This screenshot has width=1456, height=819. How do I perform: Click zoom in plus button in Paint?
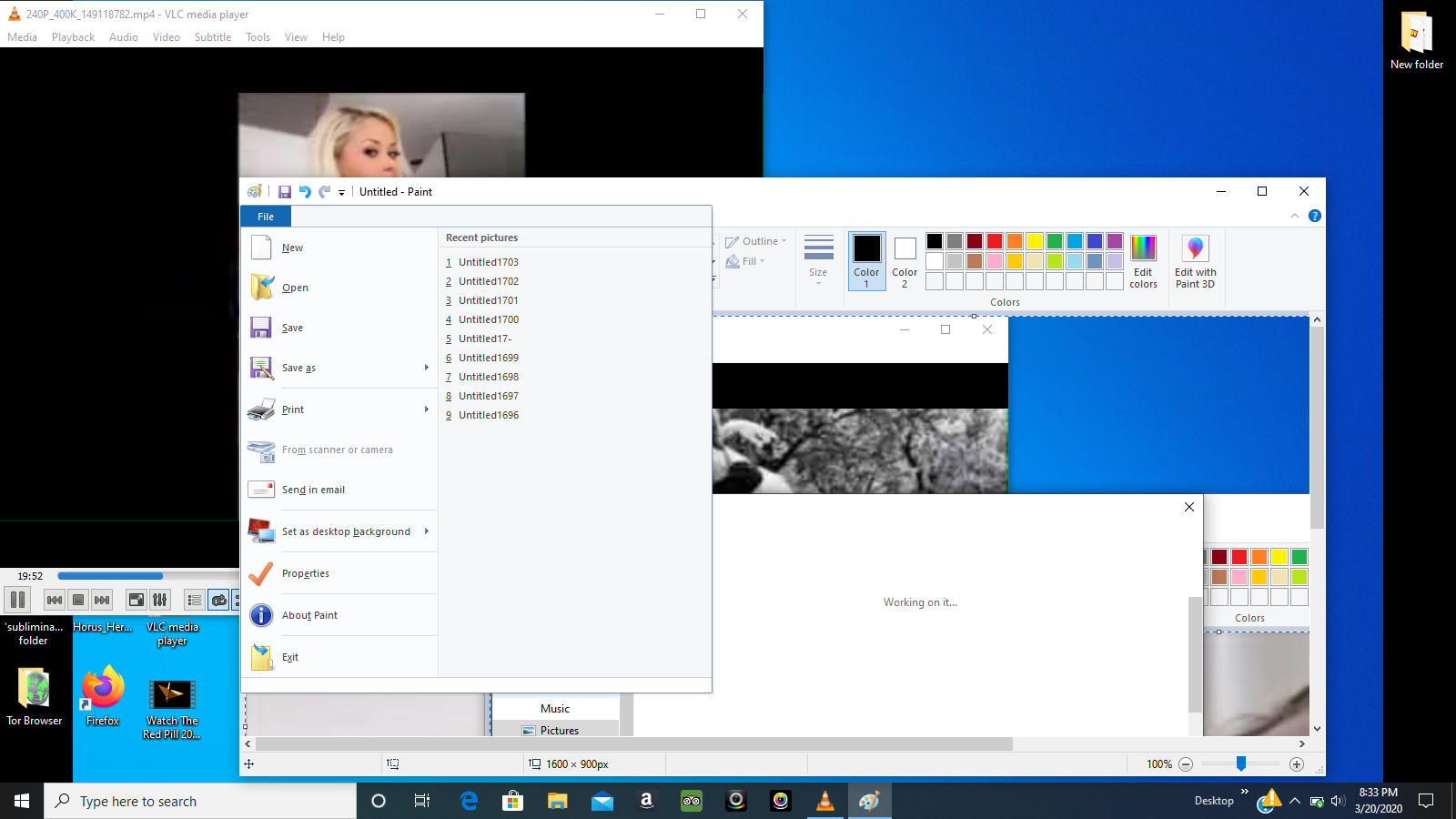[1297, 764]
